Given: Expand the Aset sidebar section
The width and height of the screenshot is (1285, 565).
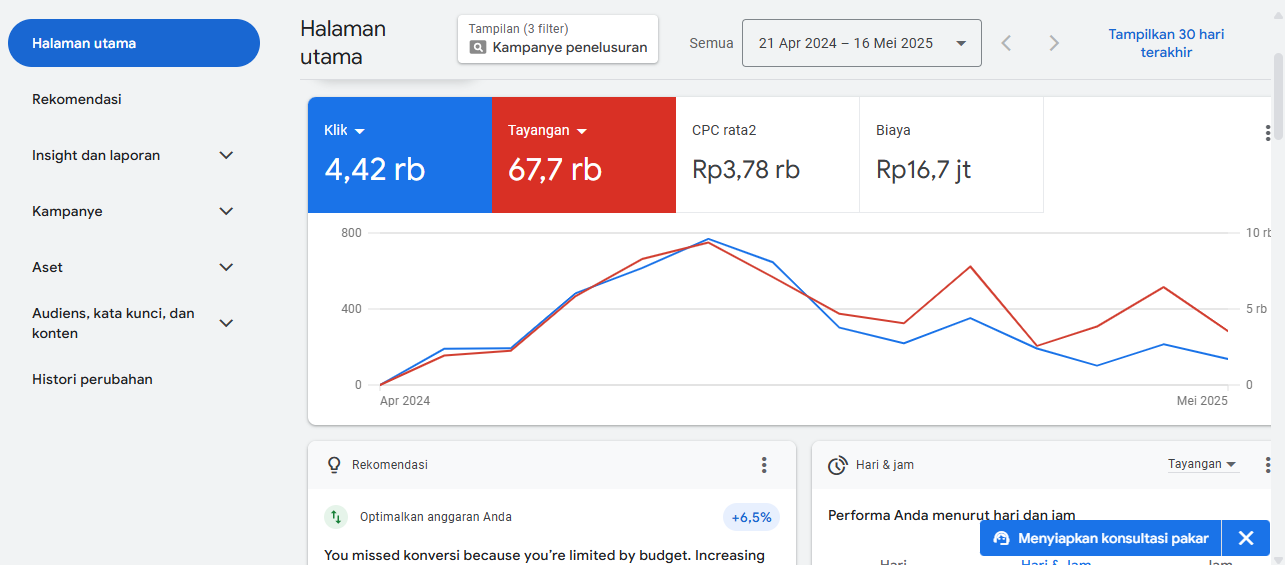Looking at the screenshot, I should 226,268.
